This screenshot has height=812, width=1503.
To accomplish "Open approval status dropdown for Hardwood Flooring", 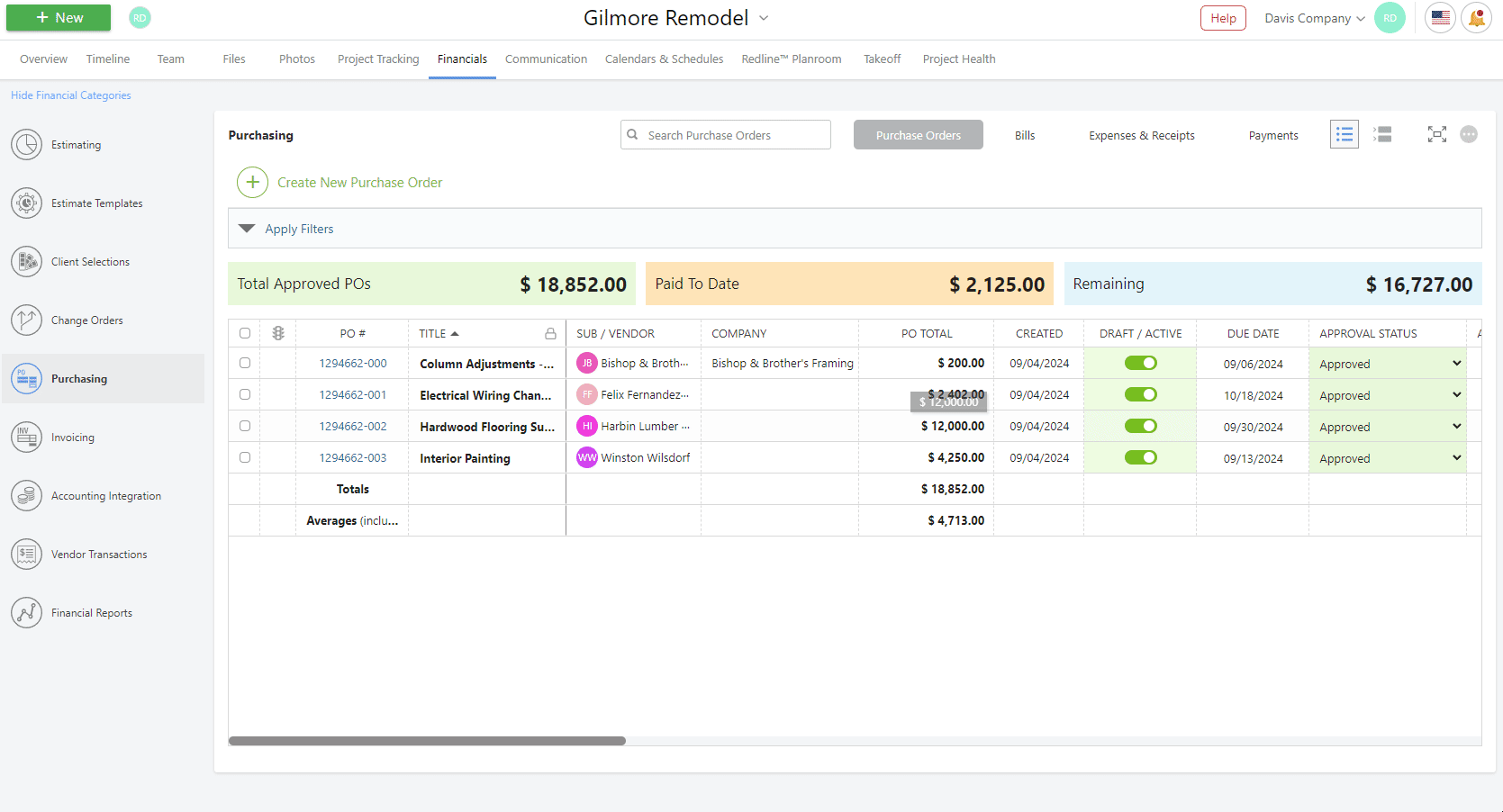I will [1388, 427].
